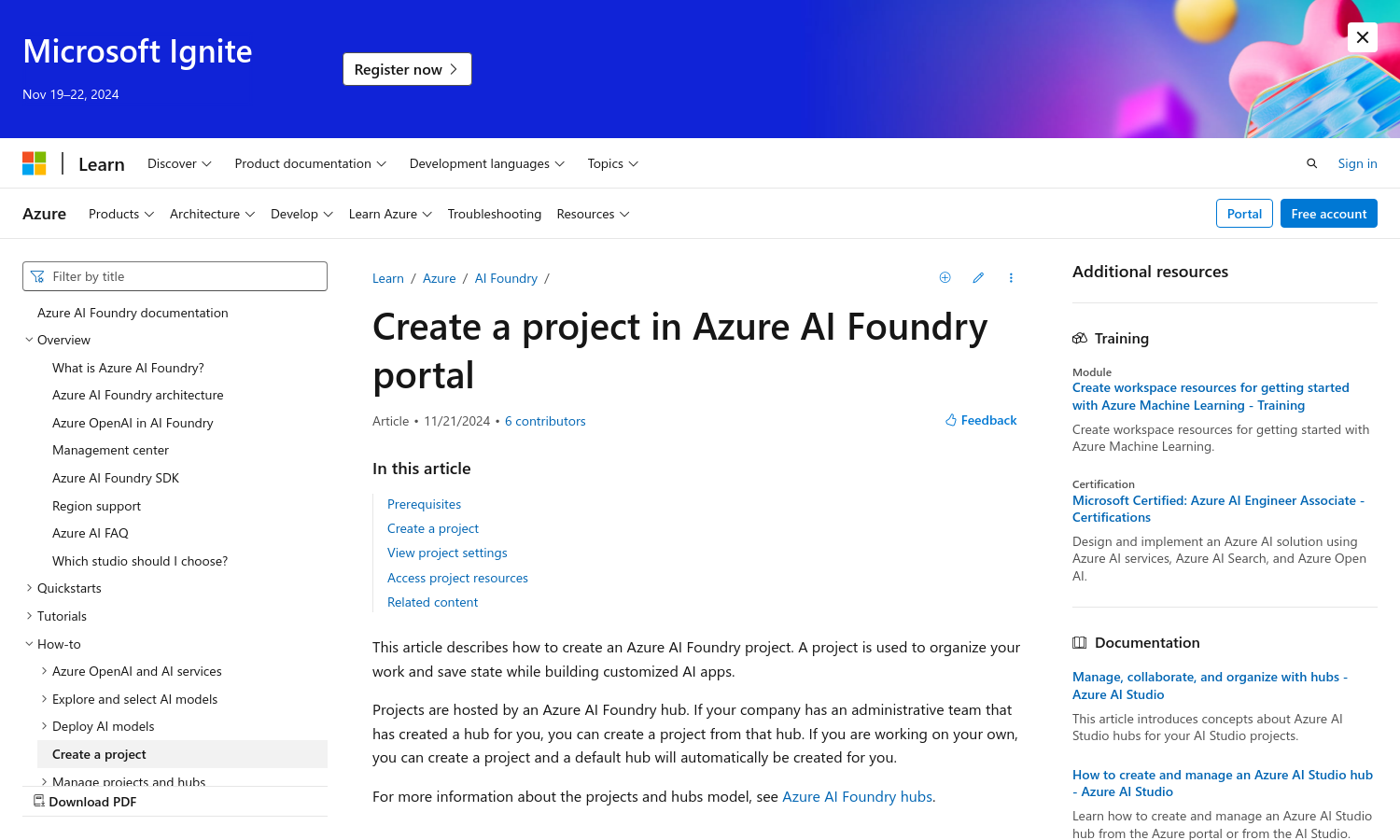Click the edit pencil icon

click(978, 277)
